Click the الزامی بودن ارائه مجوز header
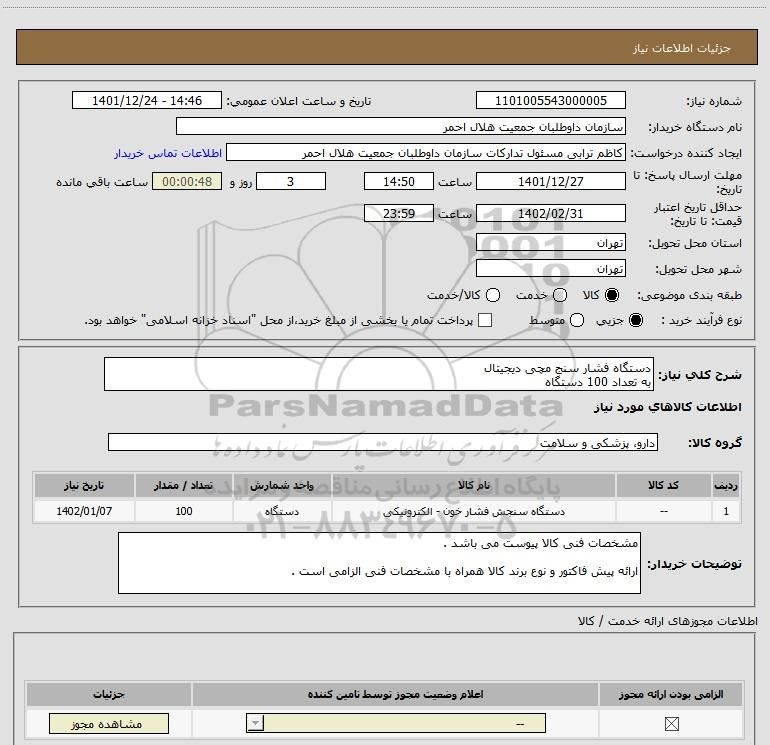 point(671,694)
